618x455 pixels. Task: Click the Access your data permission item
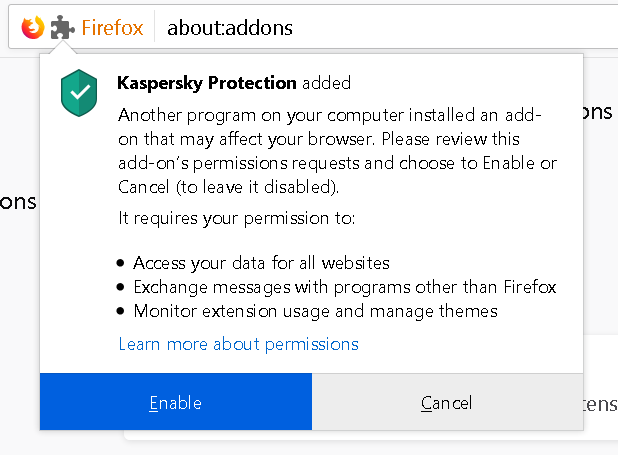click(260, 263)
